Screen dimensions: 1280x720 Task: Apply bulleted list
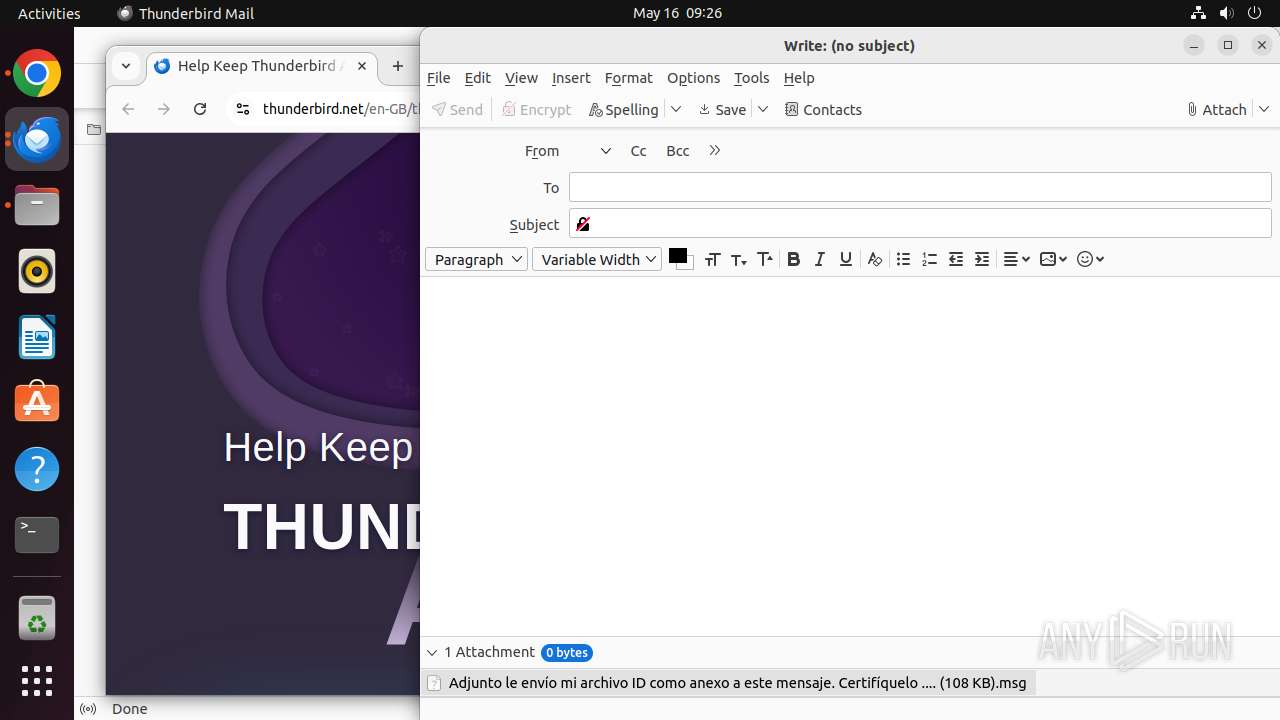coord(903,259)
